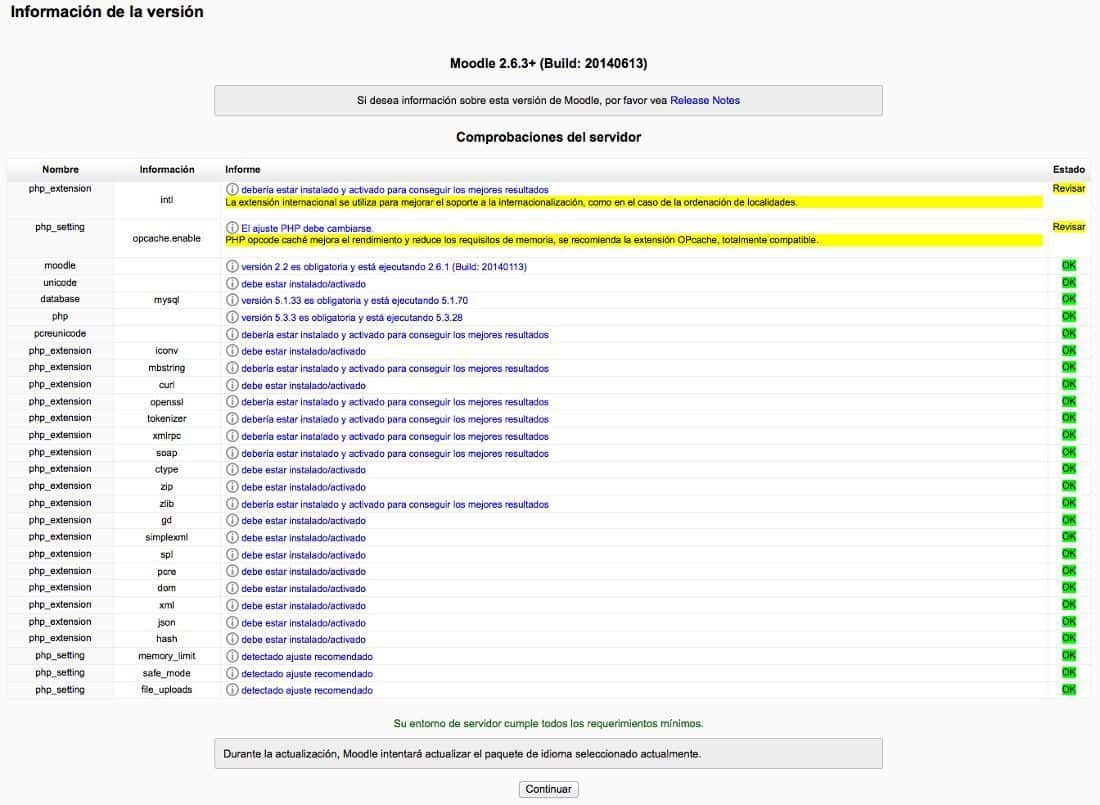
Task: Click the info icon for the dom extension
Action: click(232, 588)
